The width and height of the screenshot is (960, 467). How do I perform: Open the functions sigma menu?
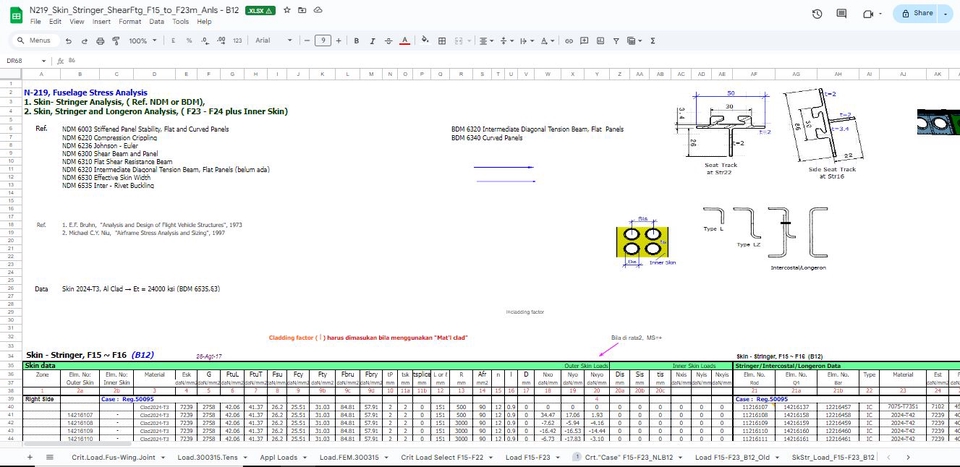653,41
